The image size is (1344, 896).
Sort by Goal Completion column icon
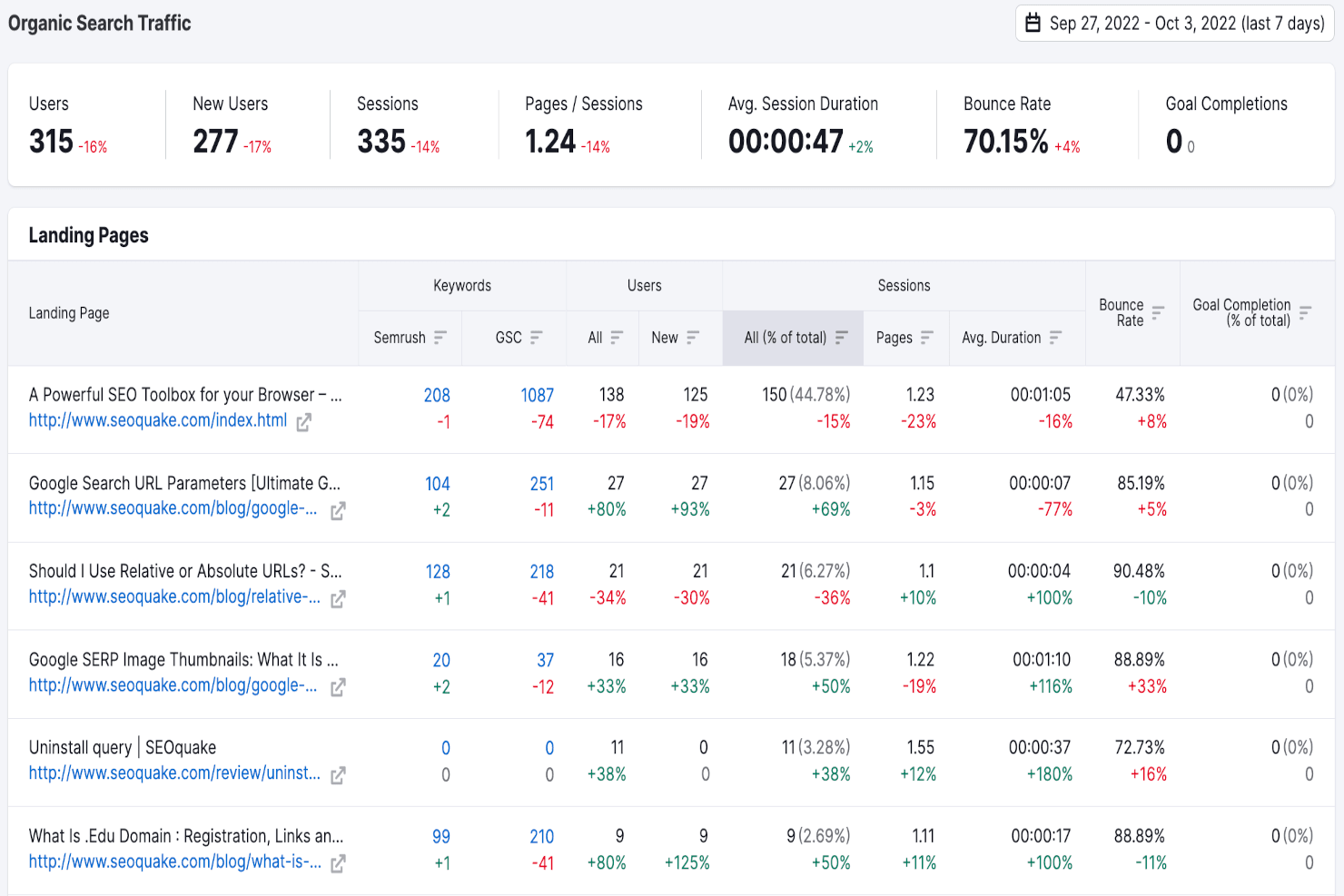pos(1305,313)
